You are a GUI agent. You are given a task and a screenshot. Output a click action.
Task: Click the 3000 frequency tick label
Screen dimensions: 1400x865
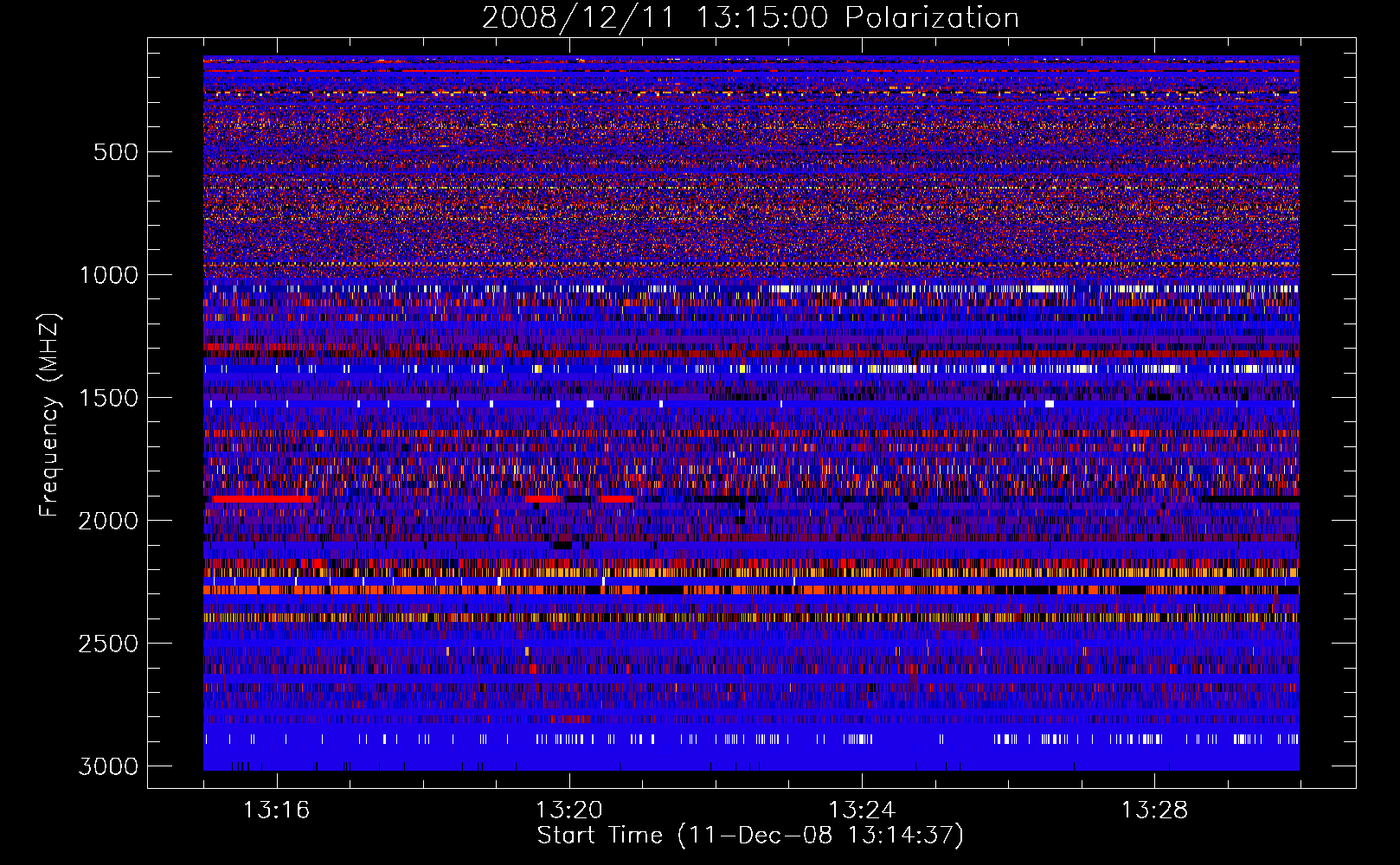[x=109, y=766]
